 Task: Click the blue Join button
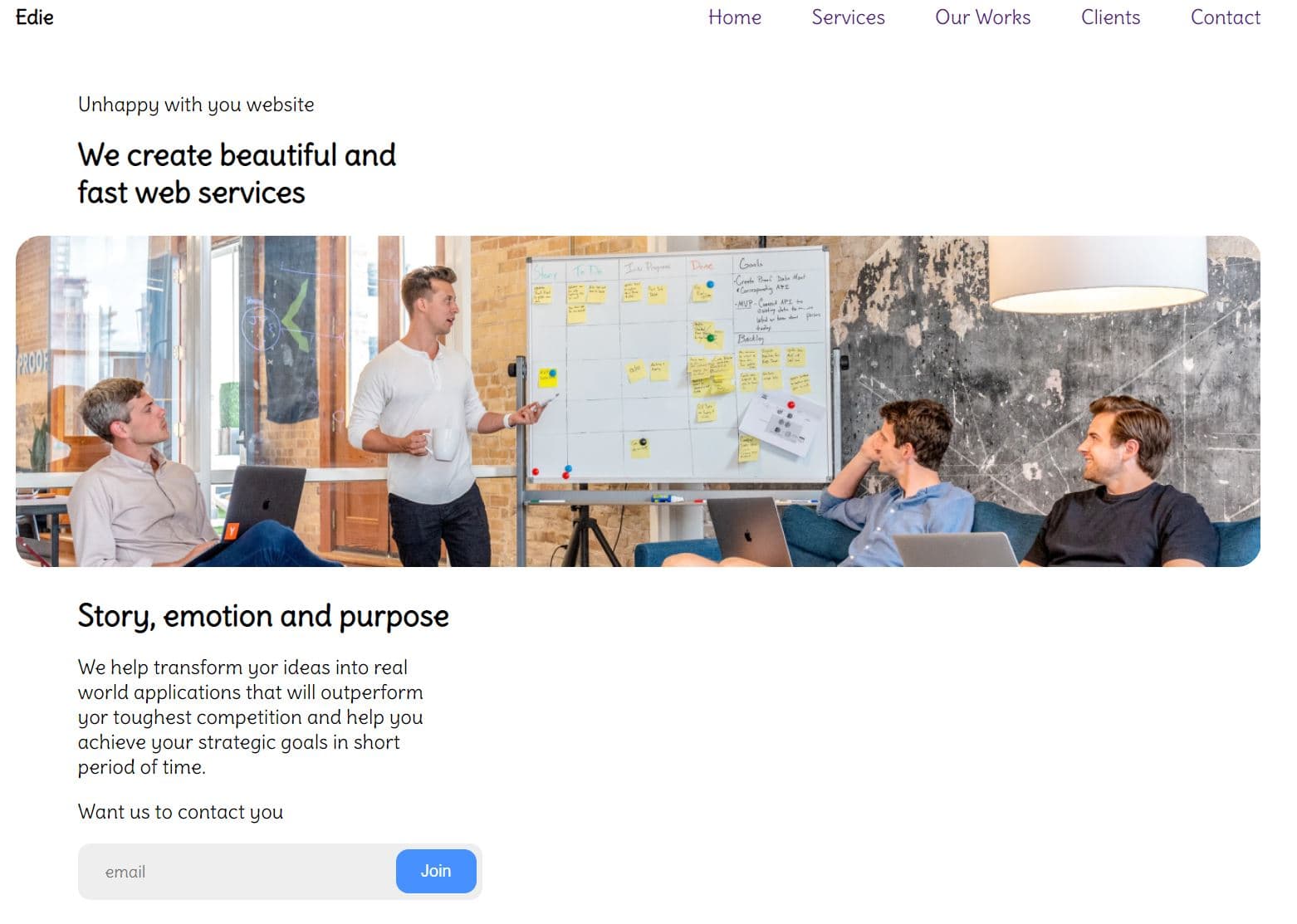click(436, 871)
